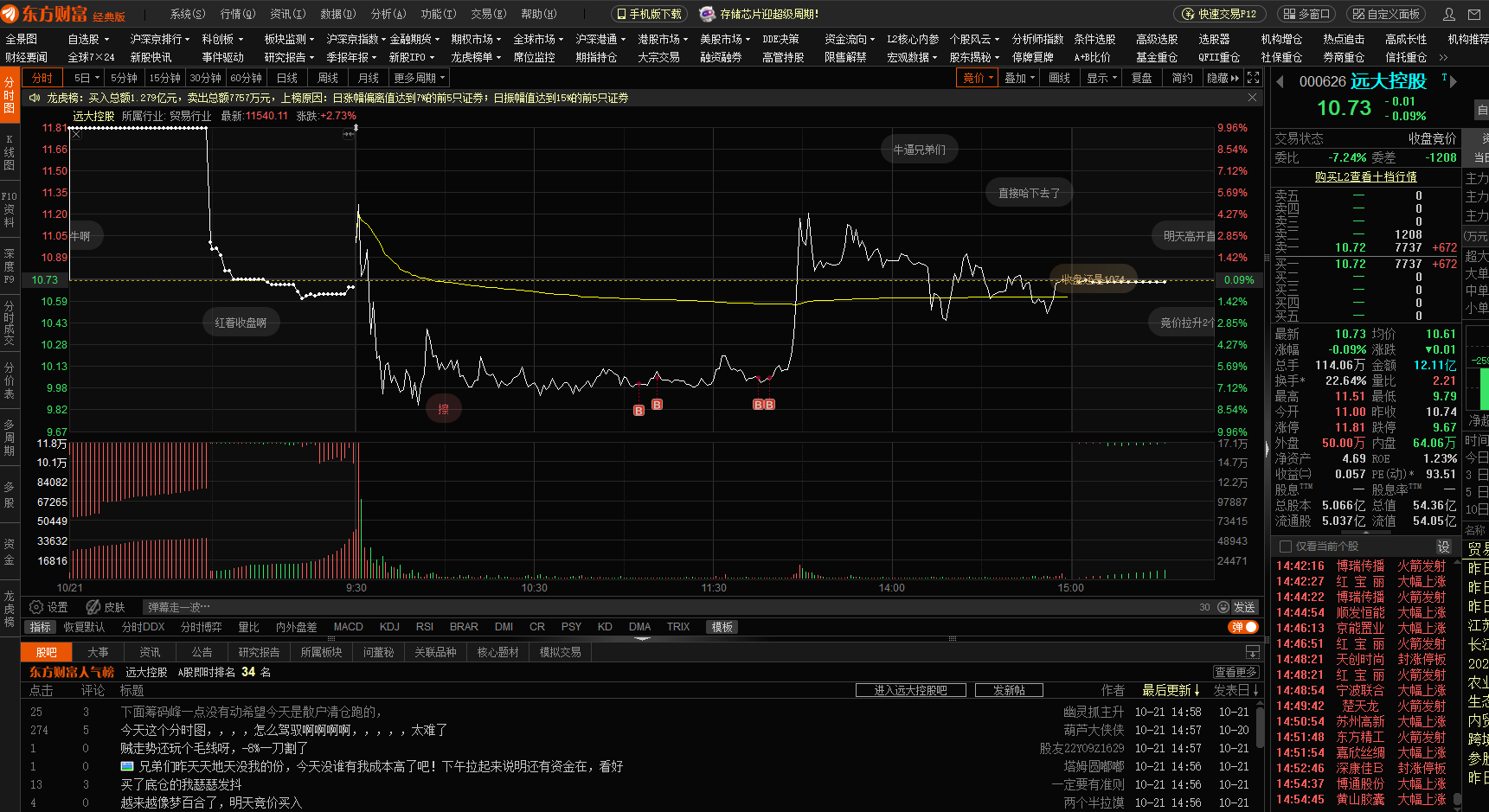
Task: Open F10资料 in left sidebar
Action: point(10,209)
